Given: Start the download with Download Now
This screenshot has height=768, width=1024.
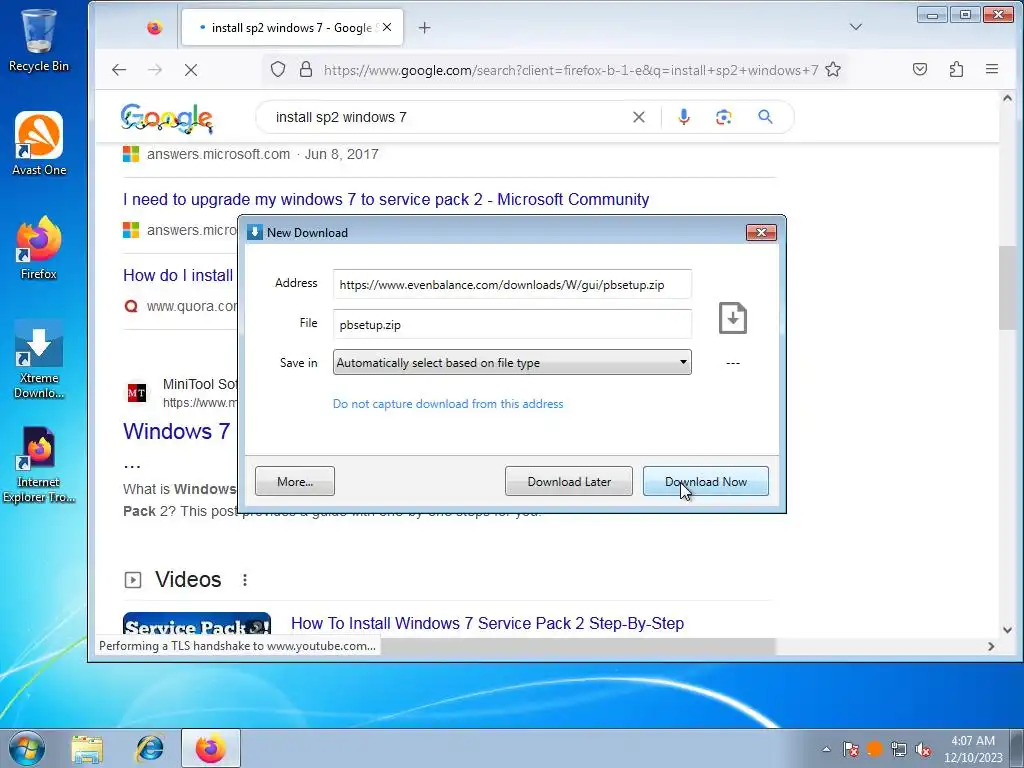Looking at the screenshot, I should (x=706, y=481).
